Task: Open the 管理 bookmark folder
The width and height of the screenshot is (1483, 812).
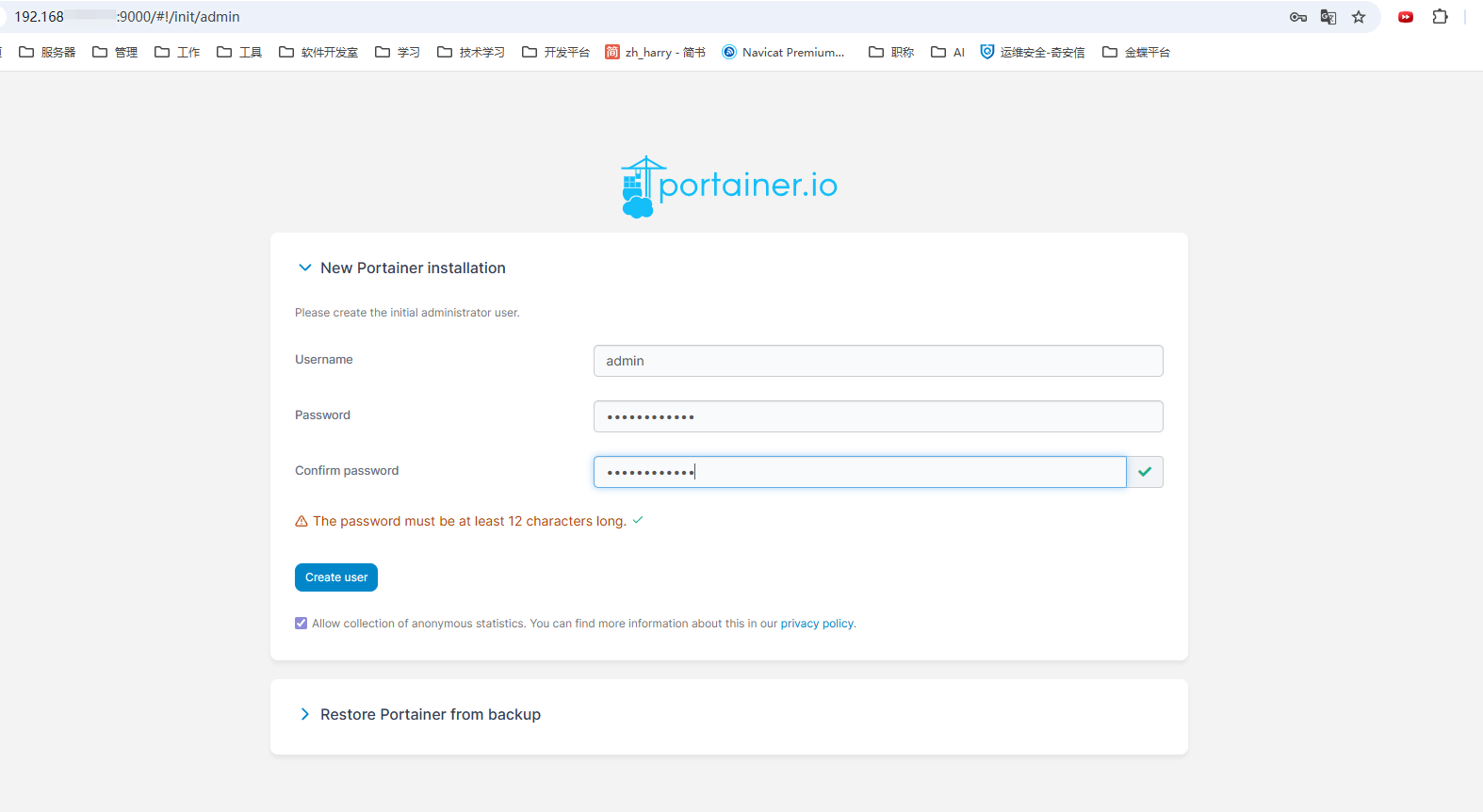Action: 115,52
